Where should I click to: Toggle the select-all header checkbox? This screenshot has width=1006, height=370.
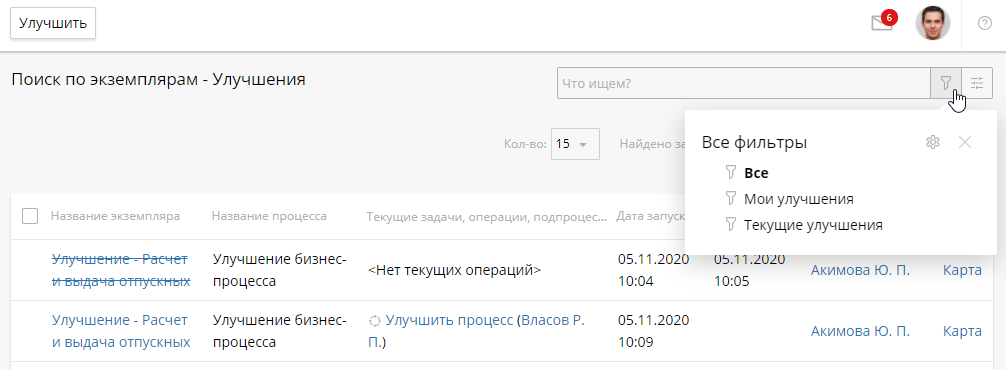click(x=30, y=216)
